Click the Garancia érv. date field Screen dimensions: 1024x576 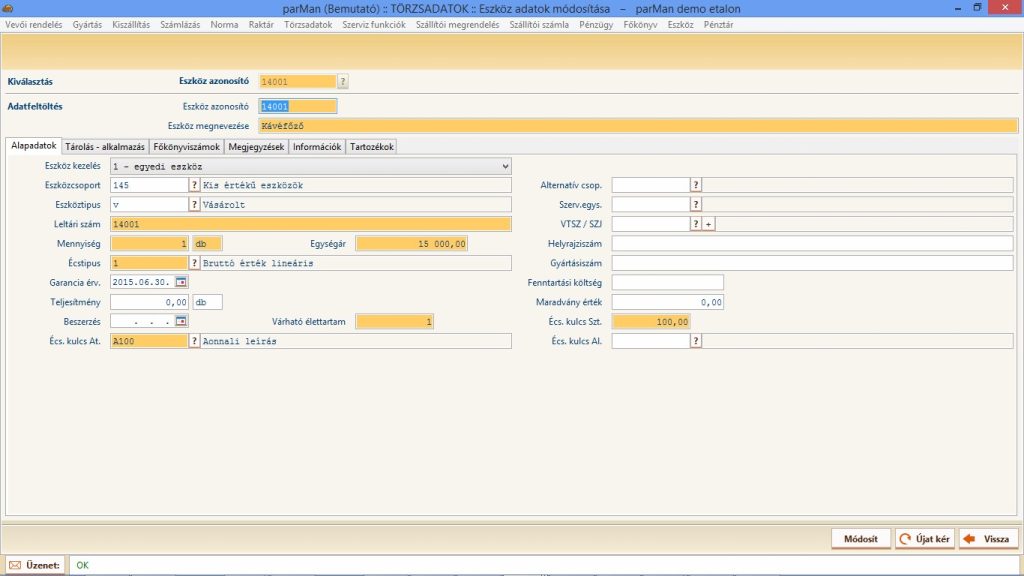142,282
